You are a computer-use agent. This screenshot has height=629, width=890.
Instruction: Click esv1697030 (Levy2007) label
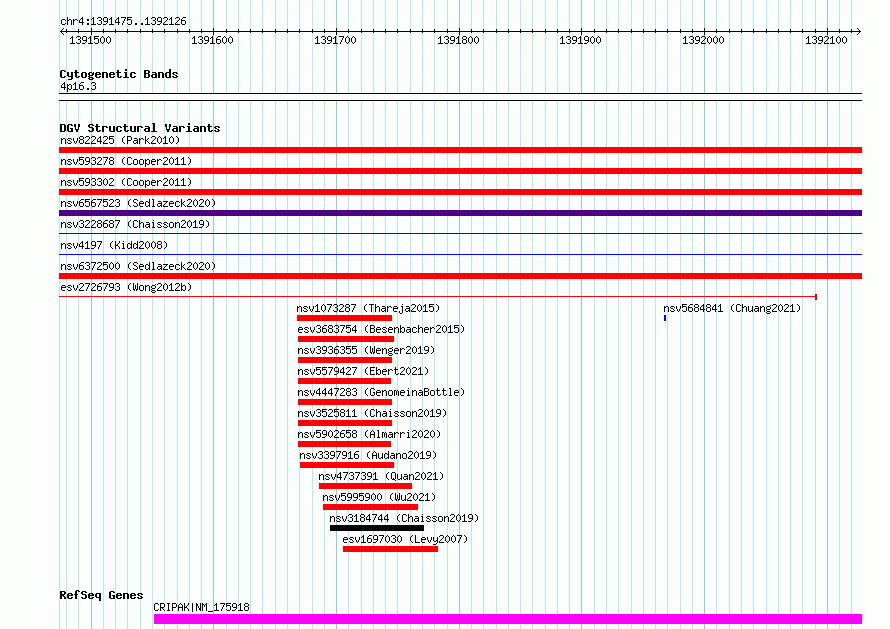[405, 539]
